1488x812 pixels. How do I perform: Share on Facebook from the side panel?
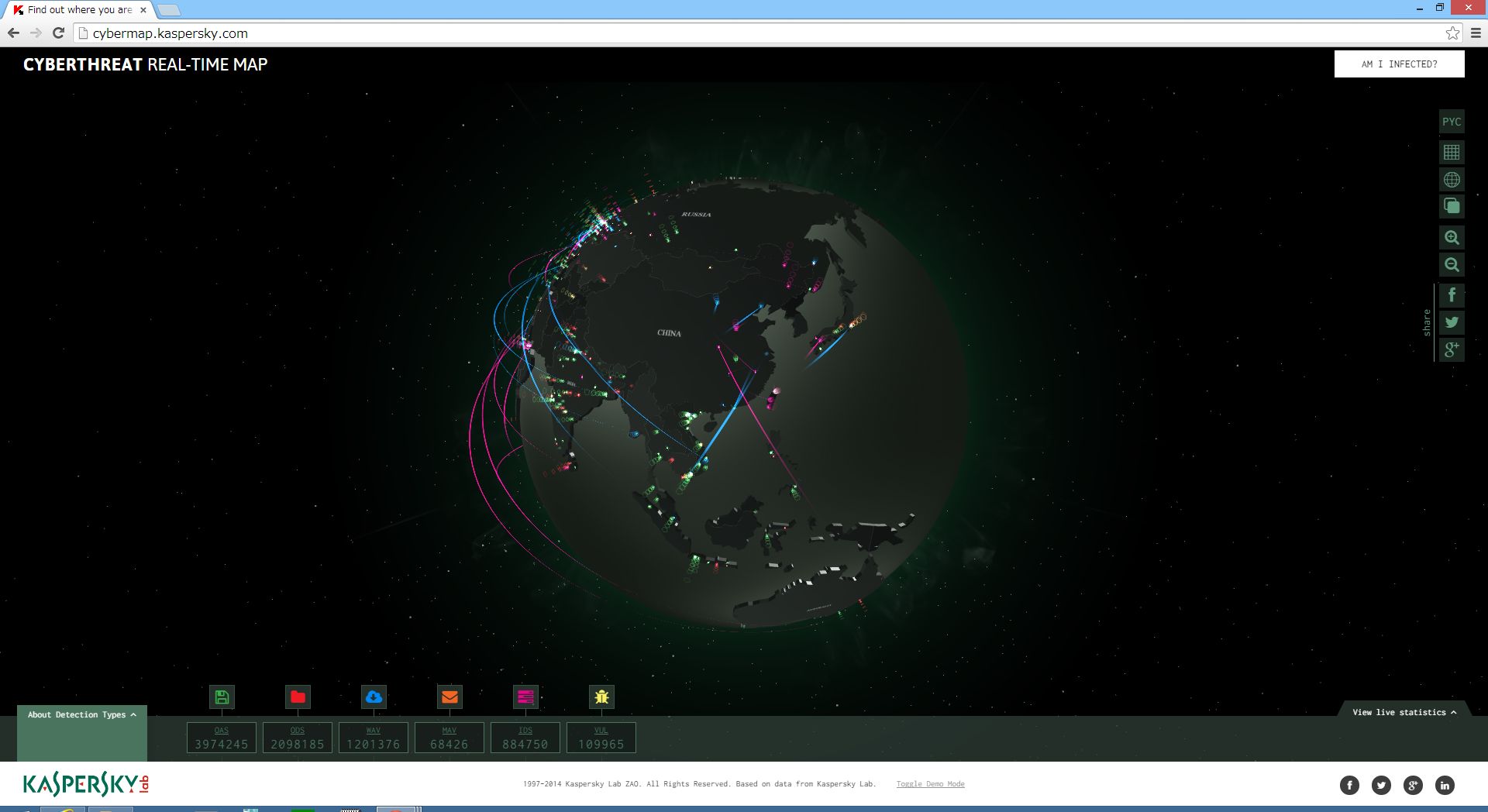[x=1452, y=295]
